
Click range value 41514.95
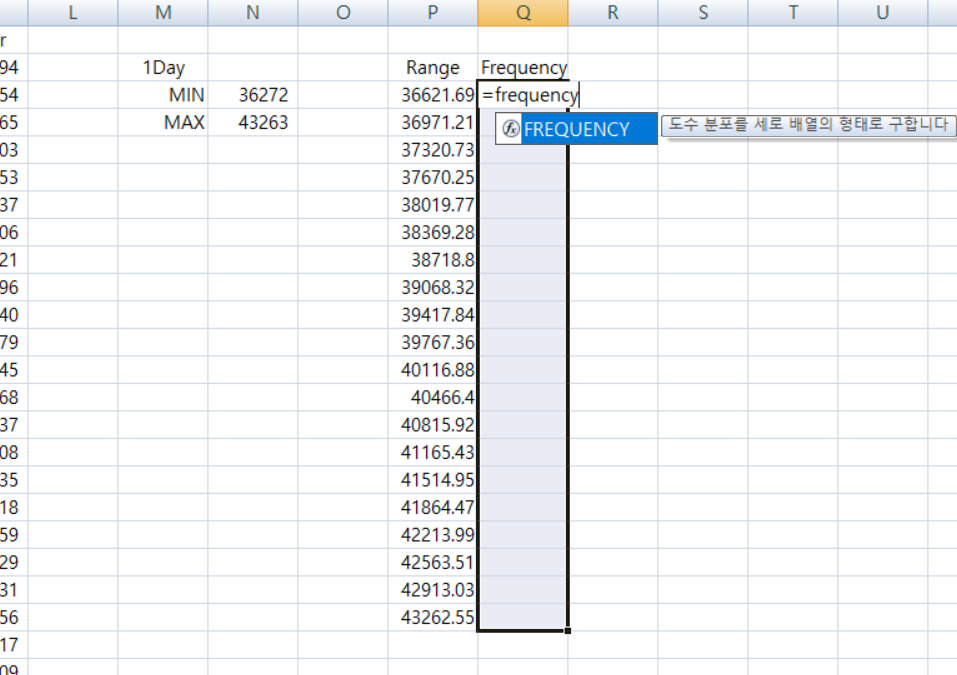point(433,480)
